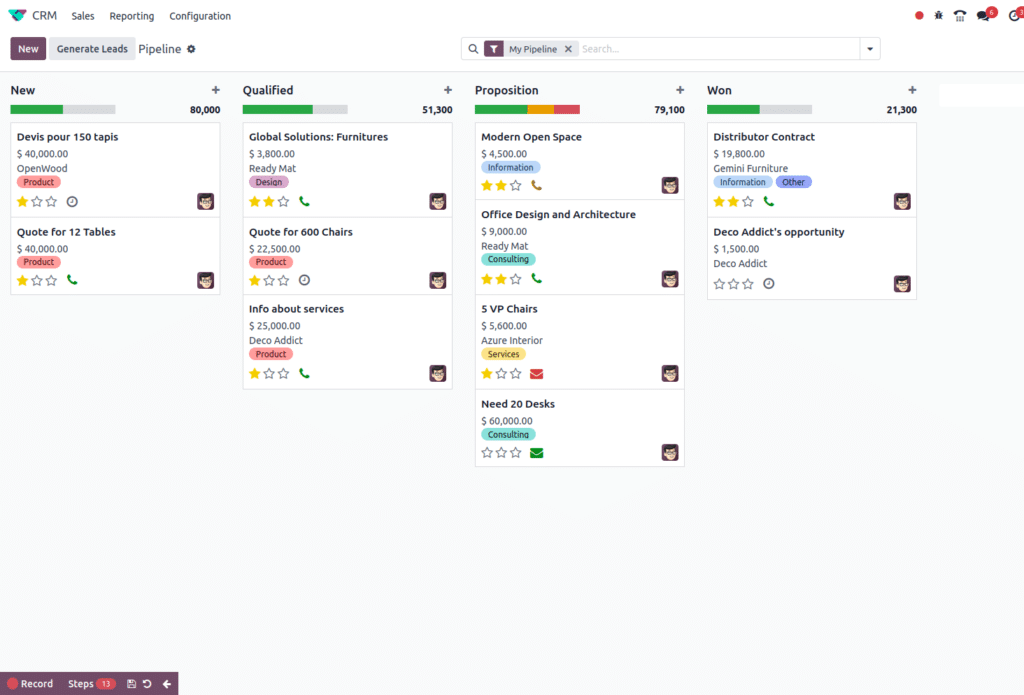The image size is (1024, 695).
Task: Set second star on Quote for 12 Tables
Action: tap(37, 280)
